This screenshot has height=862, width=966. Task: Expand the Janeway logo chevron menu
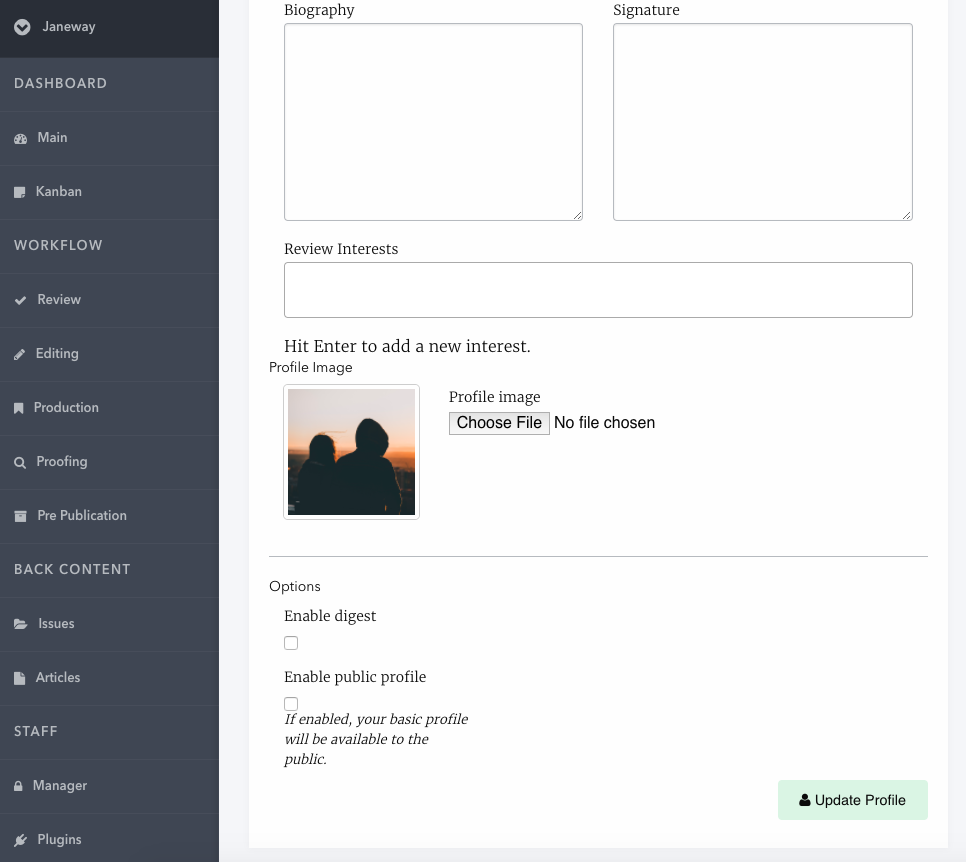click(x=21, y=27)
